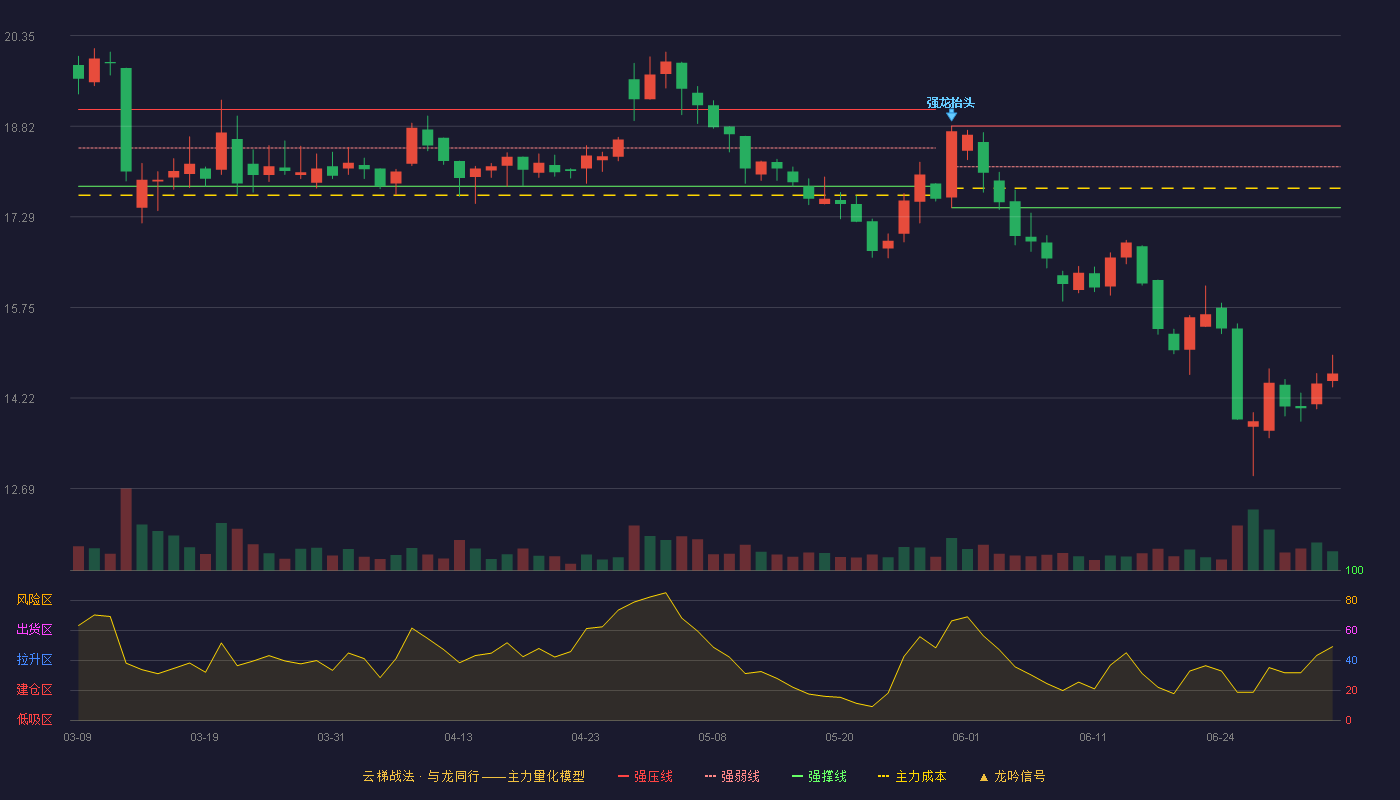Click the 15.75 price axis label
The image size is (1400, 800).
(19, 309)
